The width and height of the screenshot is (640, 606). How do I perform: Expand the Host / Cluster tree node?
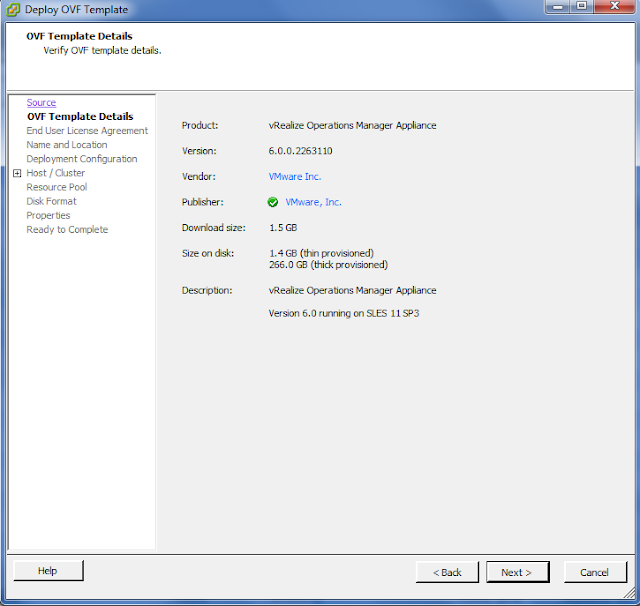pos(17,173)
